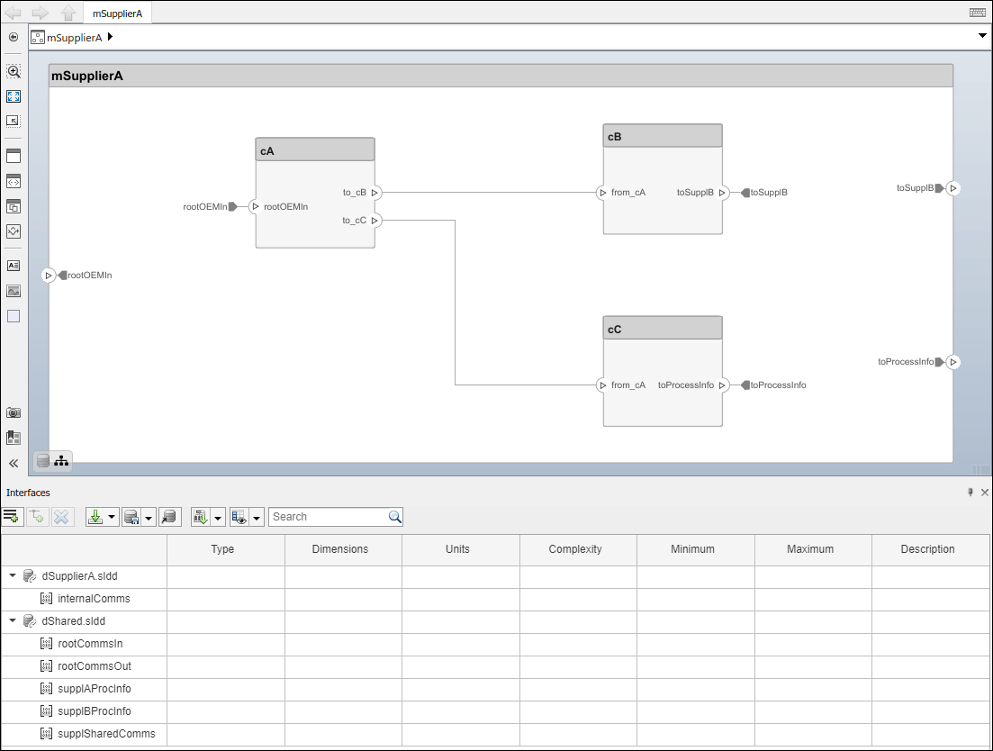
Task: Click the camera icon in the left palette
Action: (13, 412)
